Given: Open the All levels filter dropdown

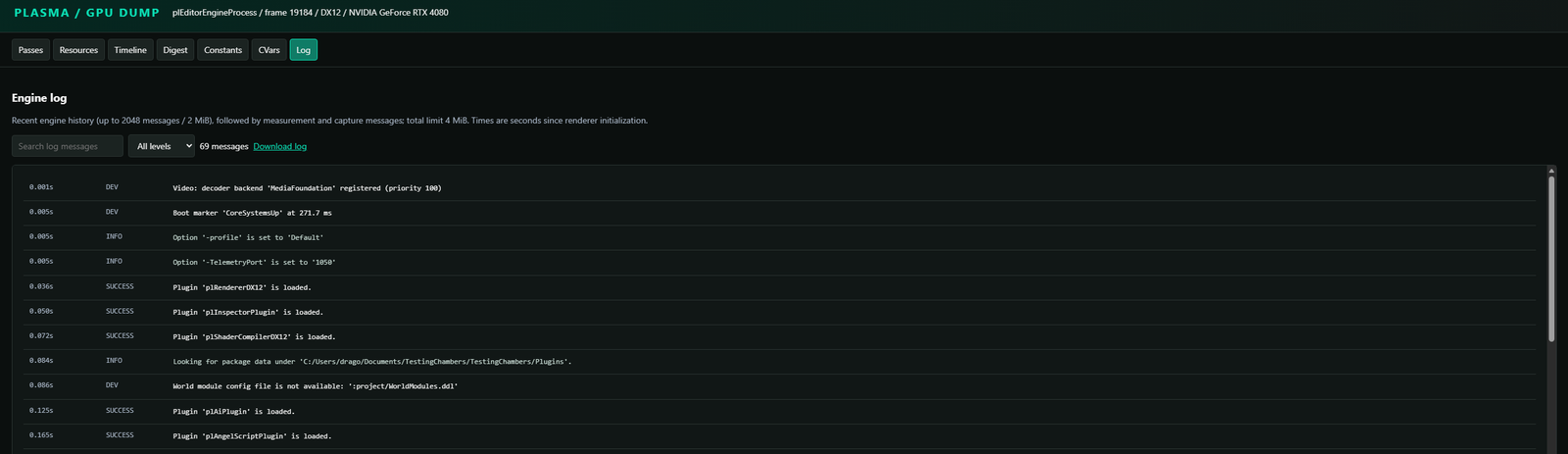Looking at the screenshot, I should 162,146.
